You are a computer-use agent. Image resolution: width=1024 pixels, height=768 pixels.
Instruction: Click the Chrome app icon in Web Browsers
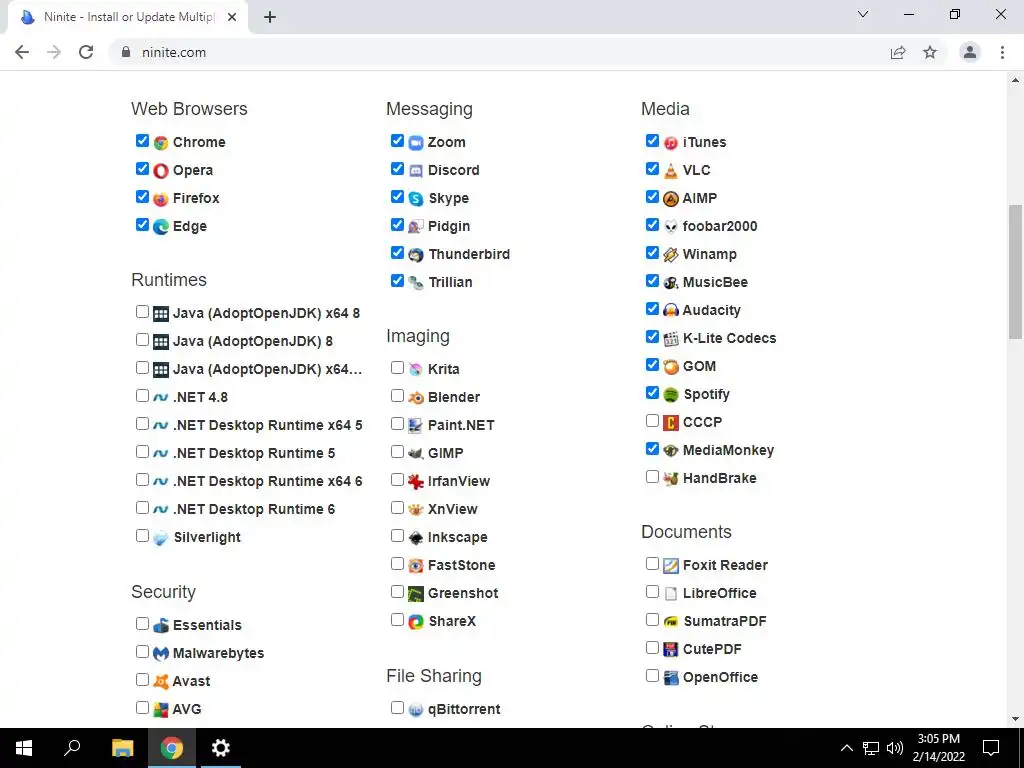[x=161, y=142]
